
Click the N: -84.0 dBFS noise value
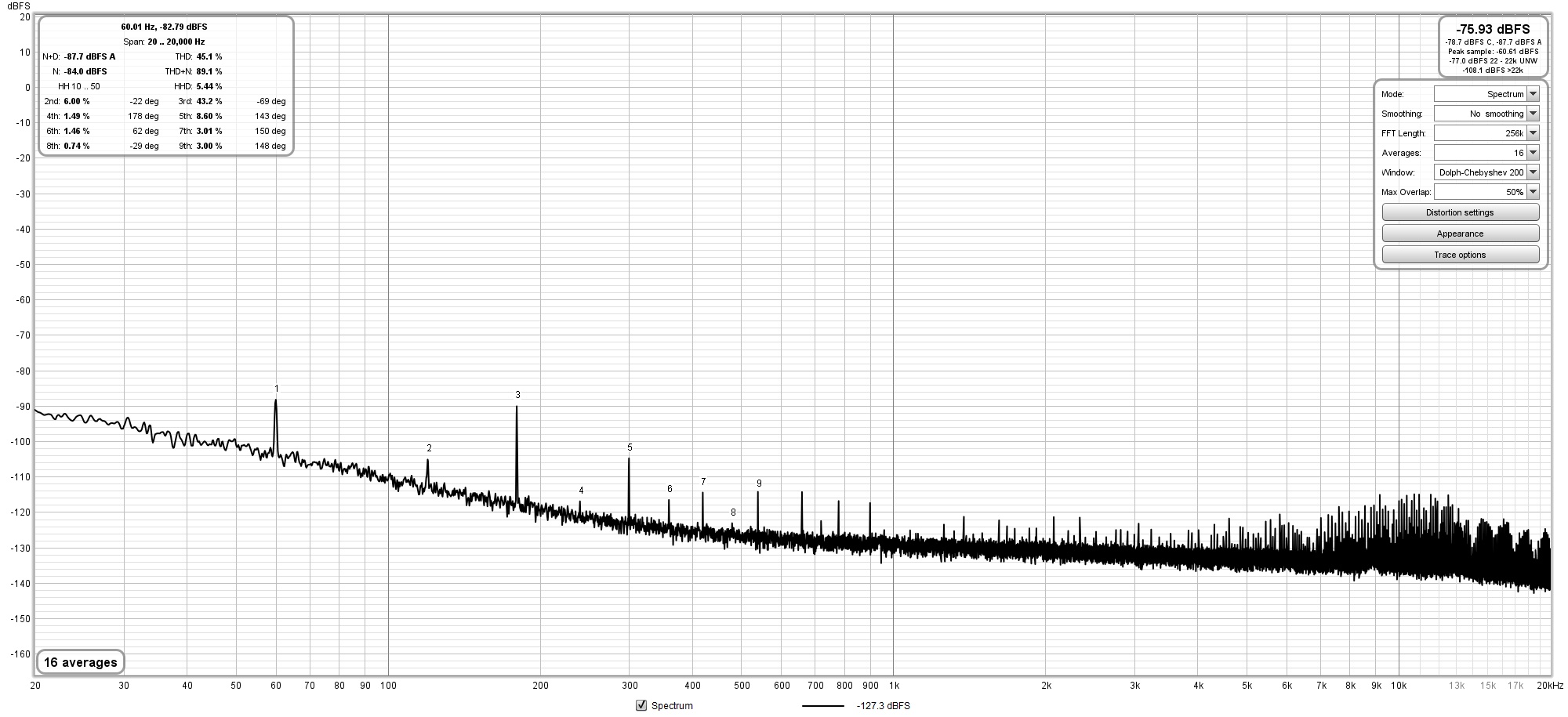(85, 71)
